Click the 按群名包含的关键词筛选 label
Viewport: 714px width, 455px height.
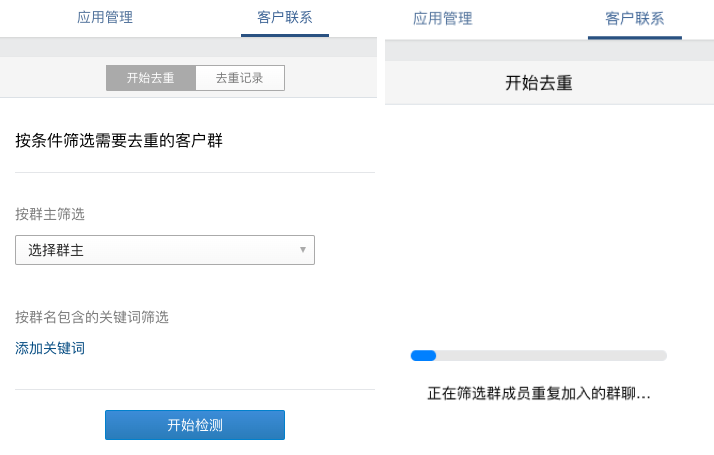point(92,317)
